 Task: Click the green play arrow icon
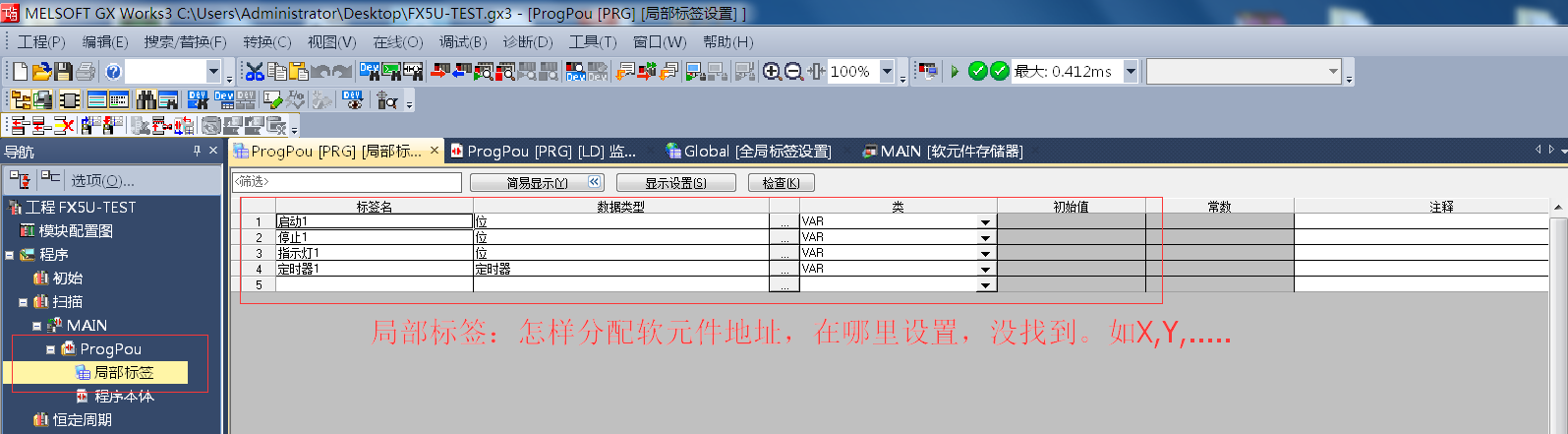point(954,71)
